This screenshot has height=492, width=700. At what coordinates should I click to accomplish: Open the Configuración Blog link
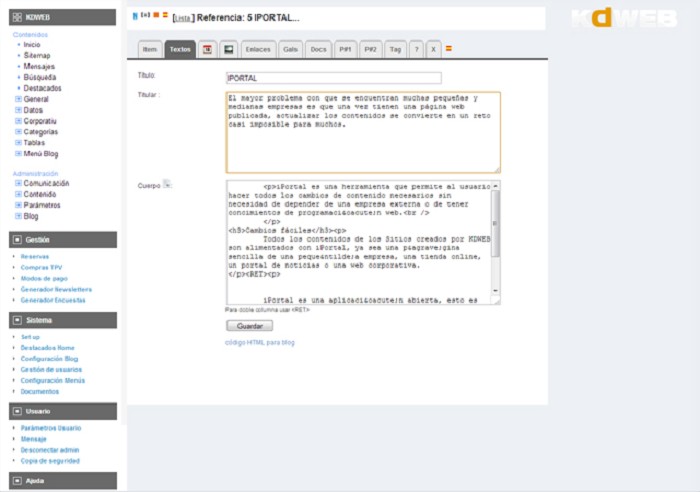pos(49,359)
